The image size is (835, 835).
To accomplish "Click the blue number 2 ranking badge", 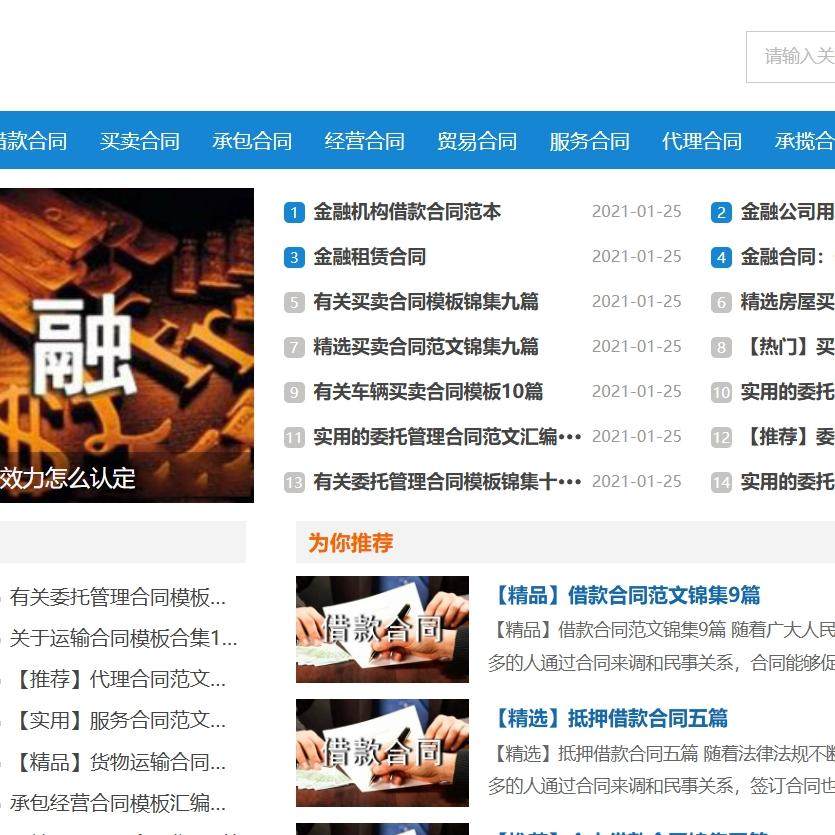I will [x=720, y=212].
